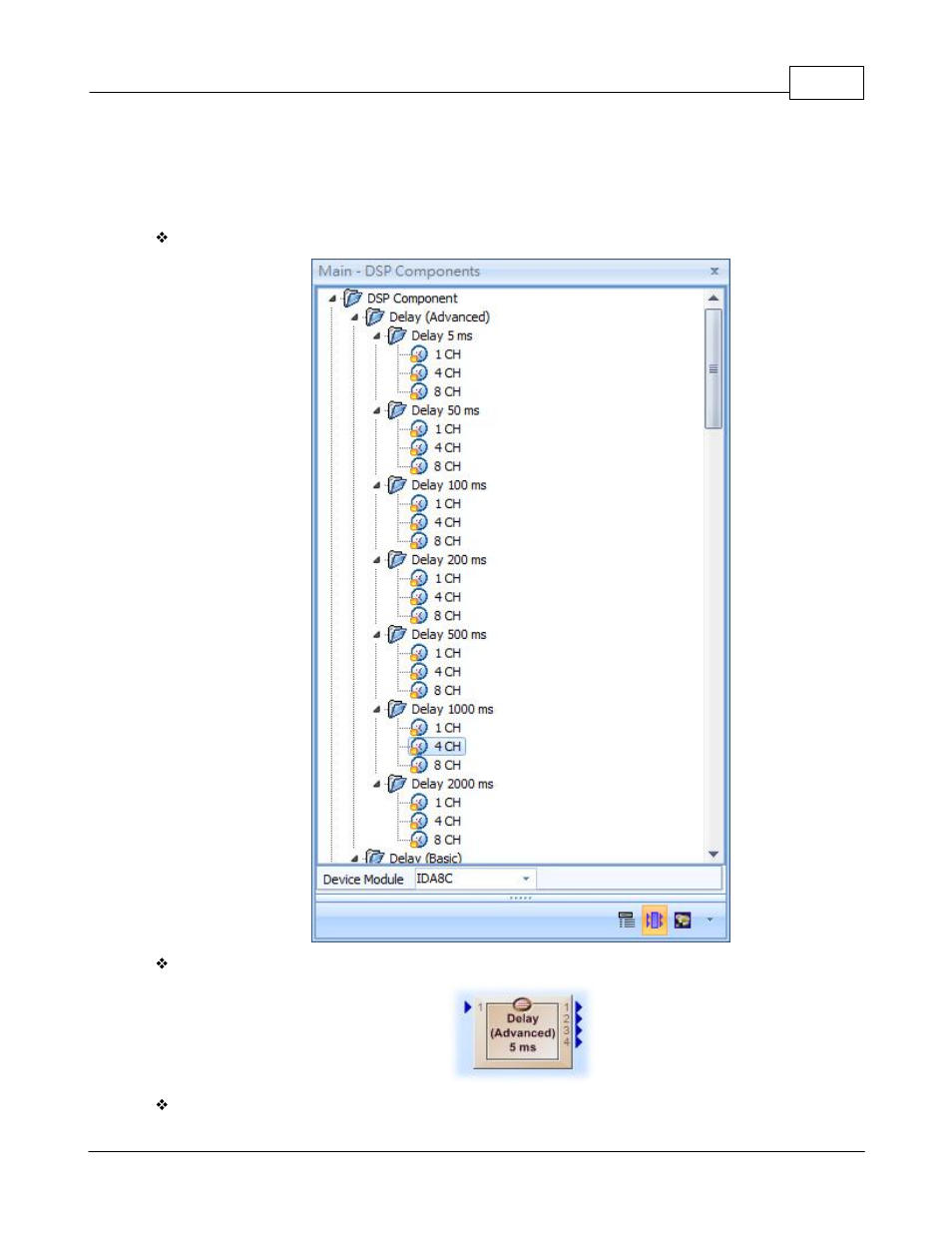The height and width of the screenshot is (1233, 952).
Task: Open the Device Module dropdown
Action: pos(526,879)
